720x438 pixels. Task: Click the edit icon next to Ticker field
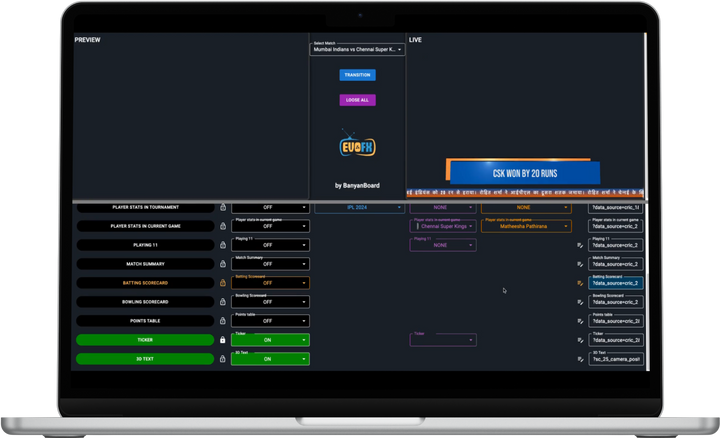coord(580,340)
